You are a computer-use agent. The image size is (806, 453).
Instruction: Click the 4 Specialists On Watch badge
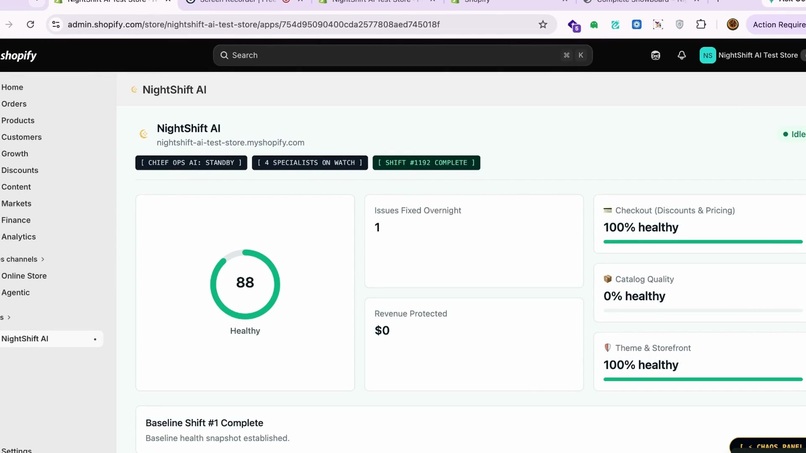pyautogui.click(x=310, y=162)
